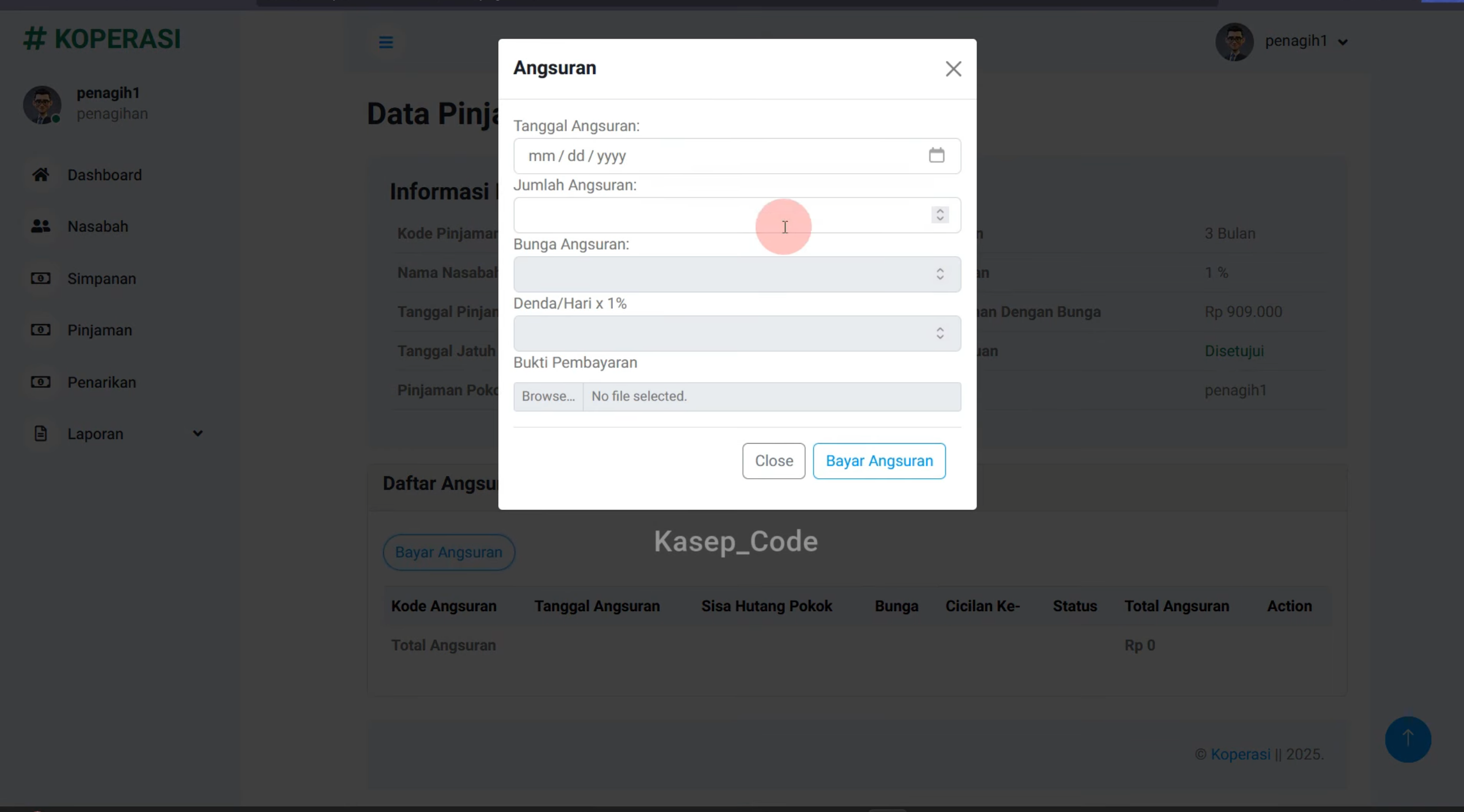This screenshot has width=1464, height=812.
Task: Click the Denda/Hari x 1% field
Action: click(x=737, y=334)
